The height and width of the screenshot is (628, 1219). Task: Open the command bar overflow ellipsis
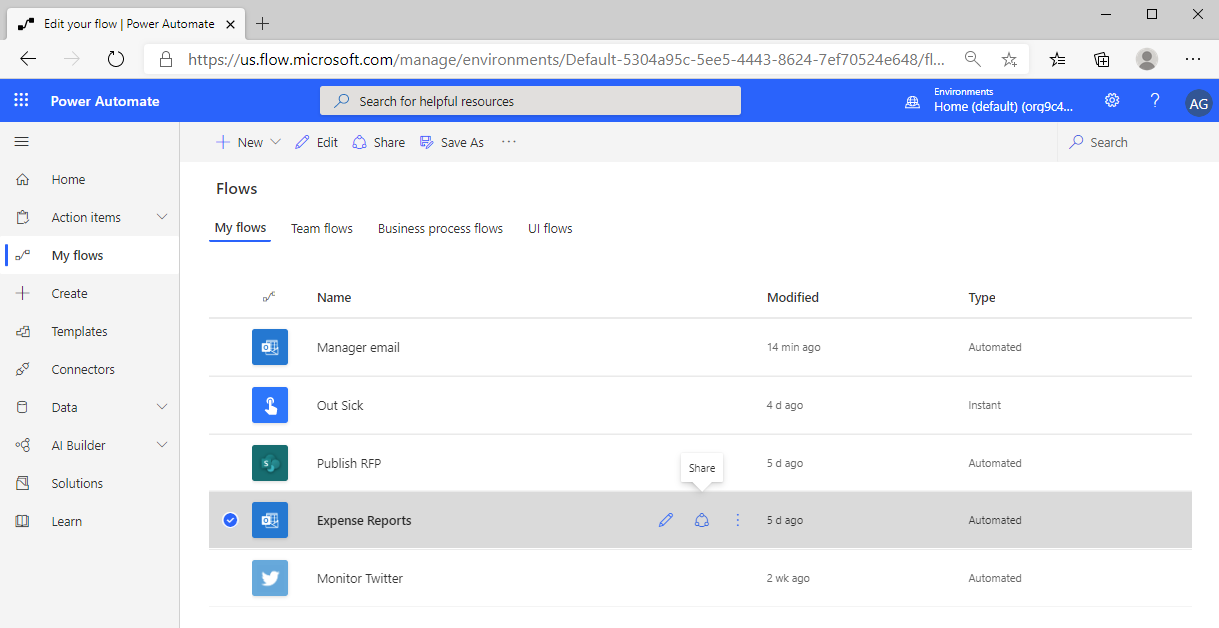click(x=509, y=142)
